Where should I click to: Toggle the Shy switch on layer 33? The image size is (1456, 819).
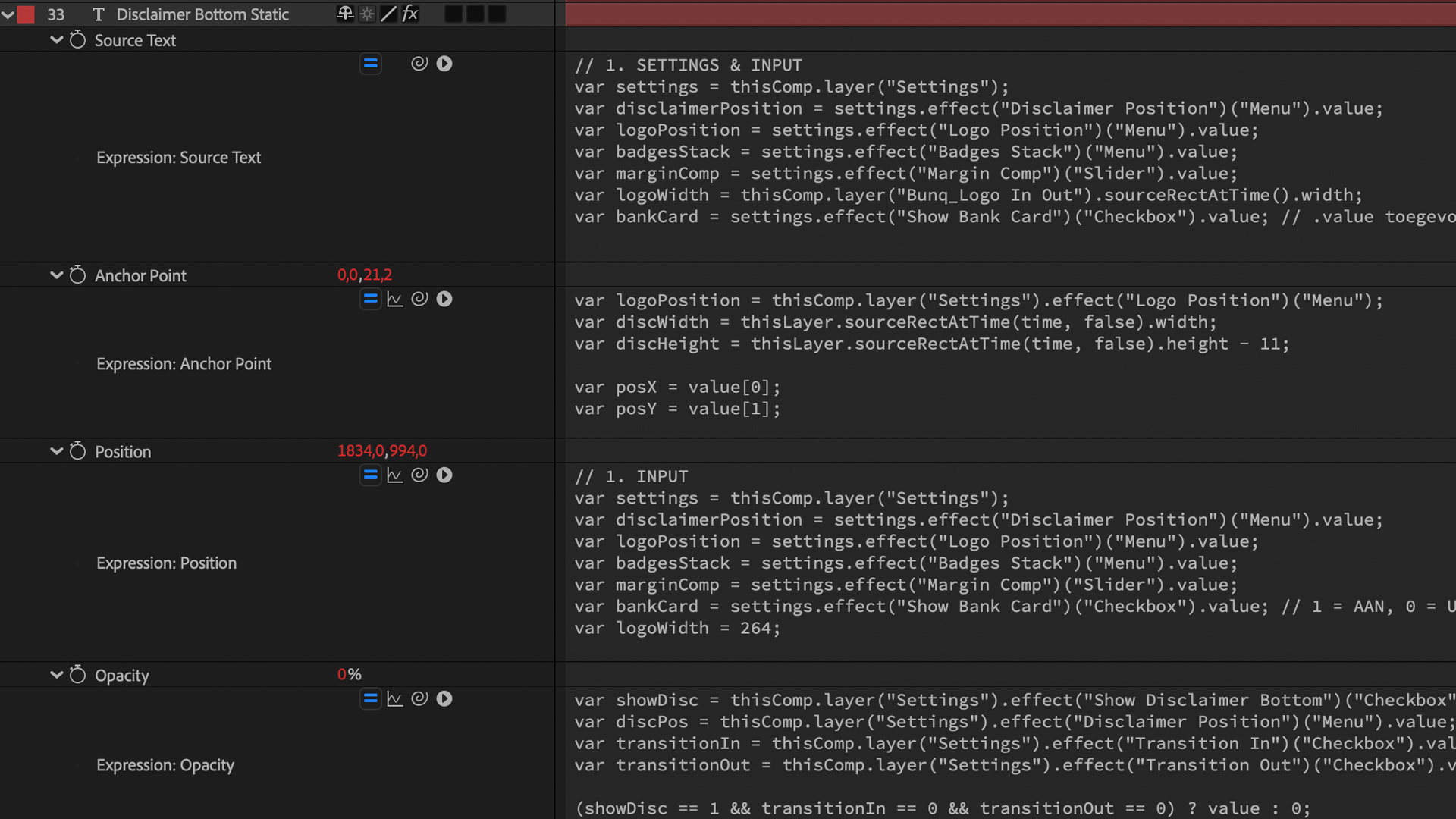(x=345, y=14)
